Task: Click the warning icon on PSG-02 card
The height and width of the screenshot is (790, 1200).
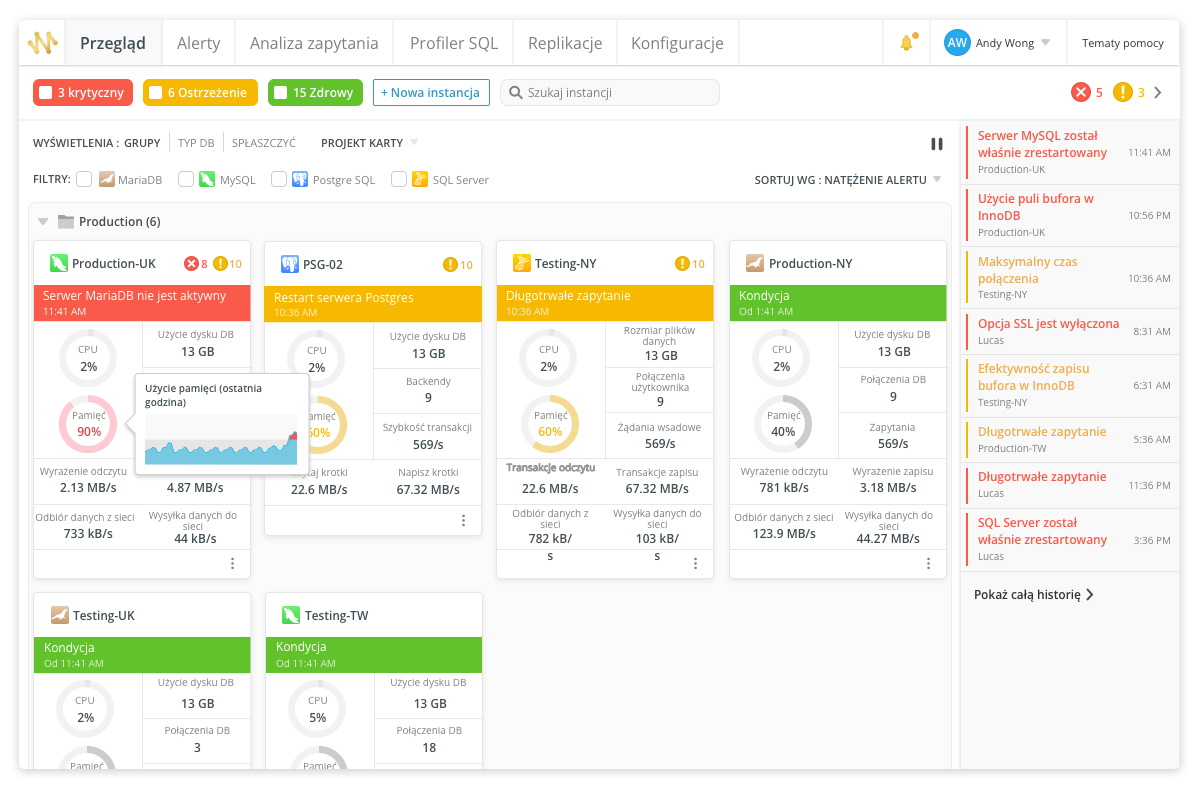Action: 451,265
